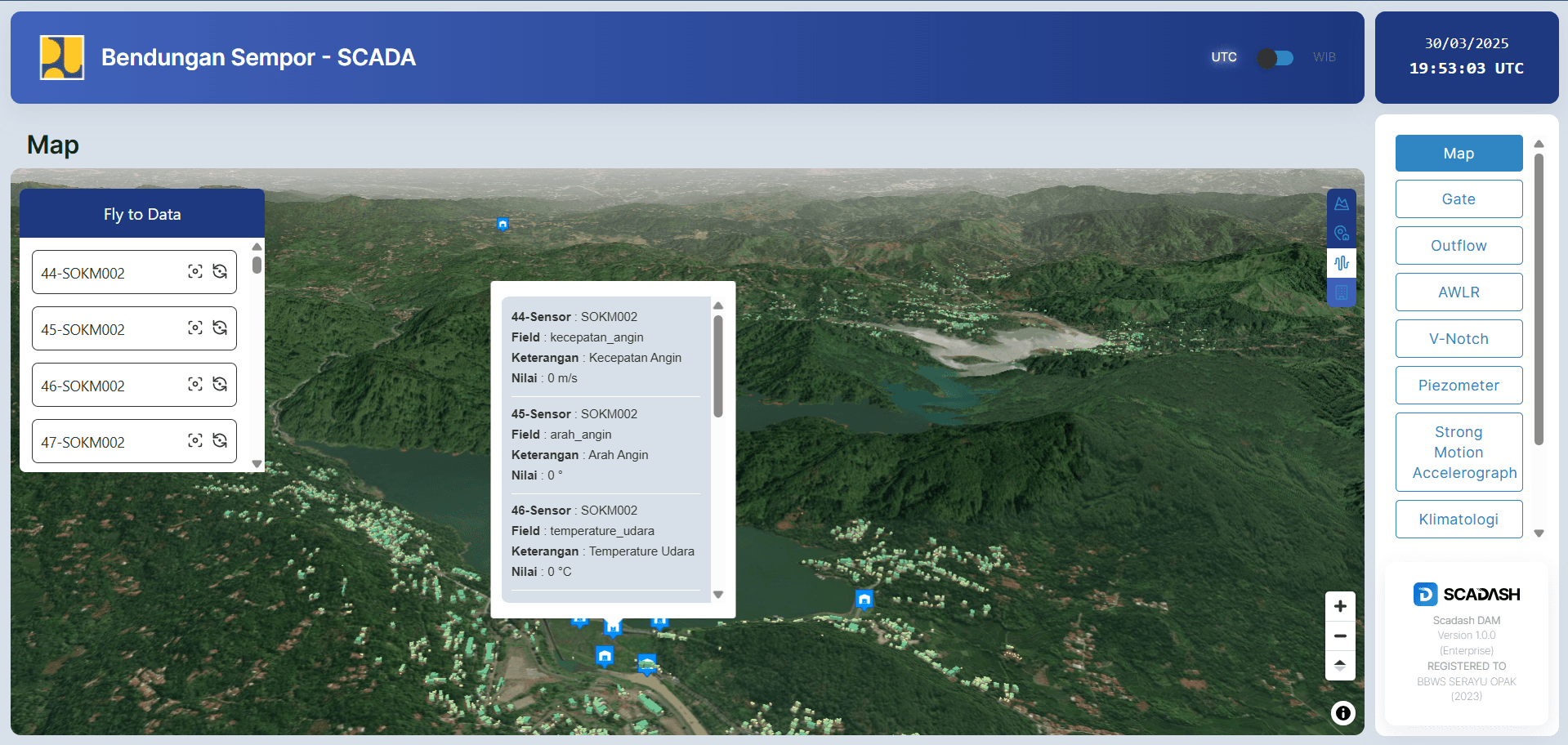This screenshot has height=745, width=1568.
Task: Open the Gate page
Action: pos(1459,199)
